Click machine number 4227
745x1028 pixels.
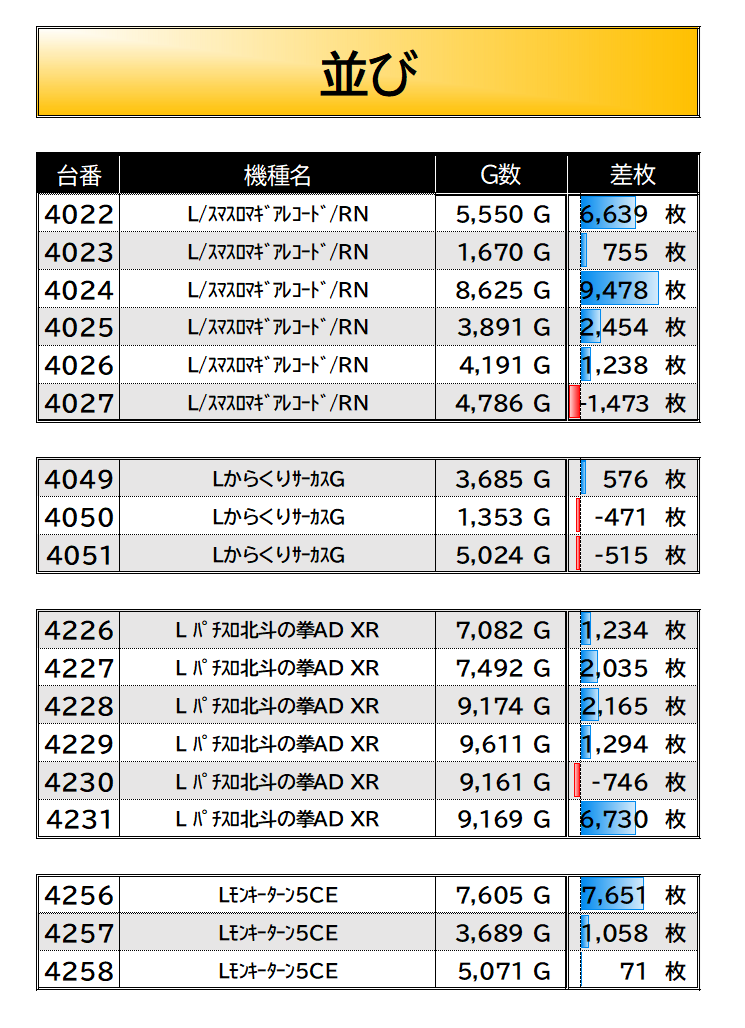[x=79, y=668]
